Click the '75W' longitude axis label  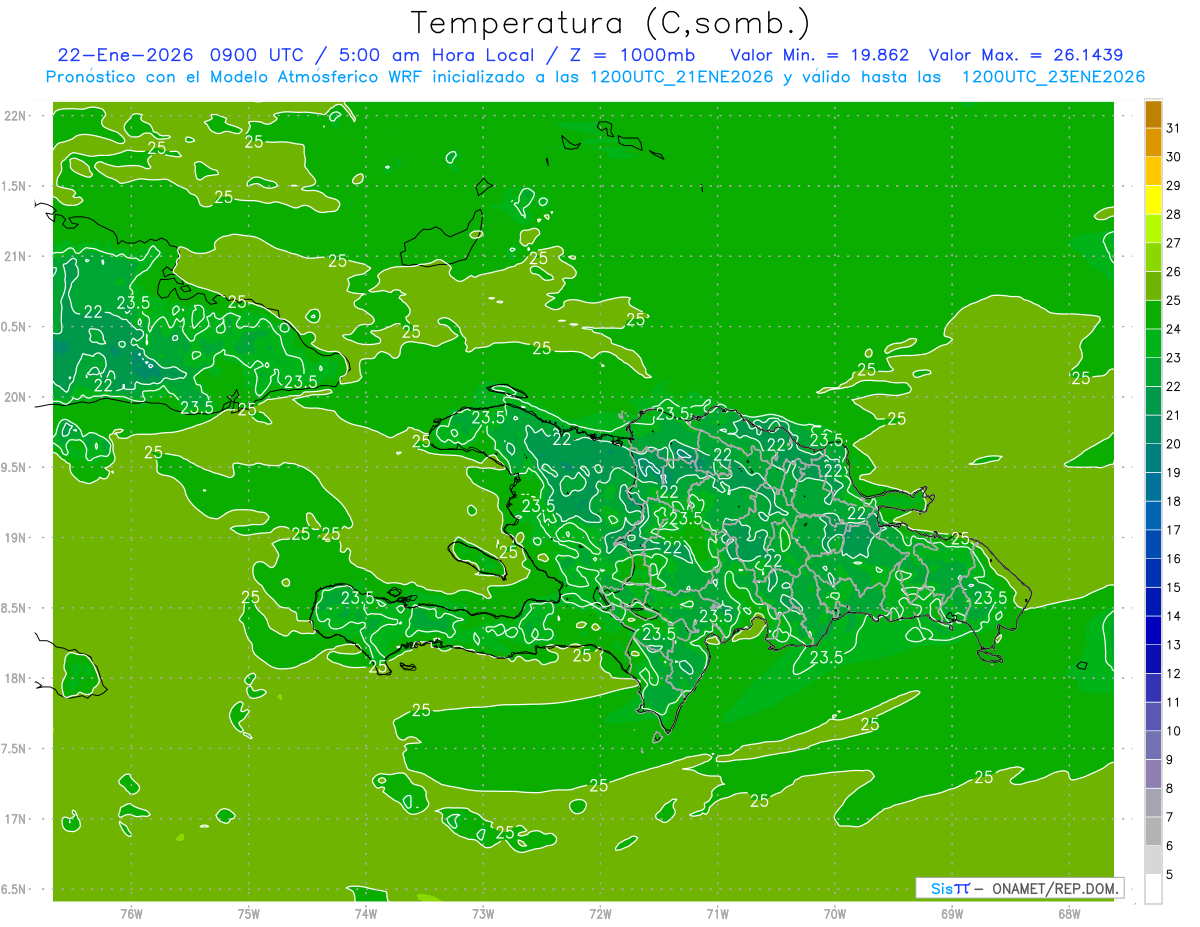click(x=248, y=913)
